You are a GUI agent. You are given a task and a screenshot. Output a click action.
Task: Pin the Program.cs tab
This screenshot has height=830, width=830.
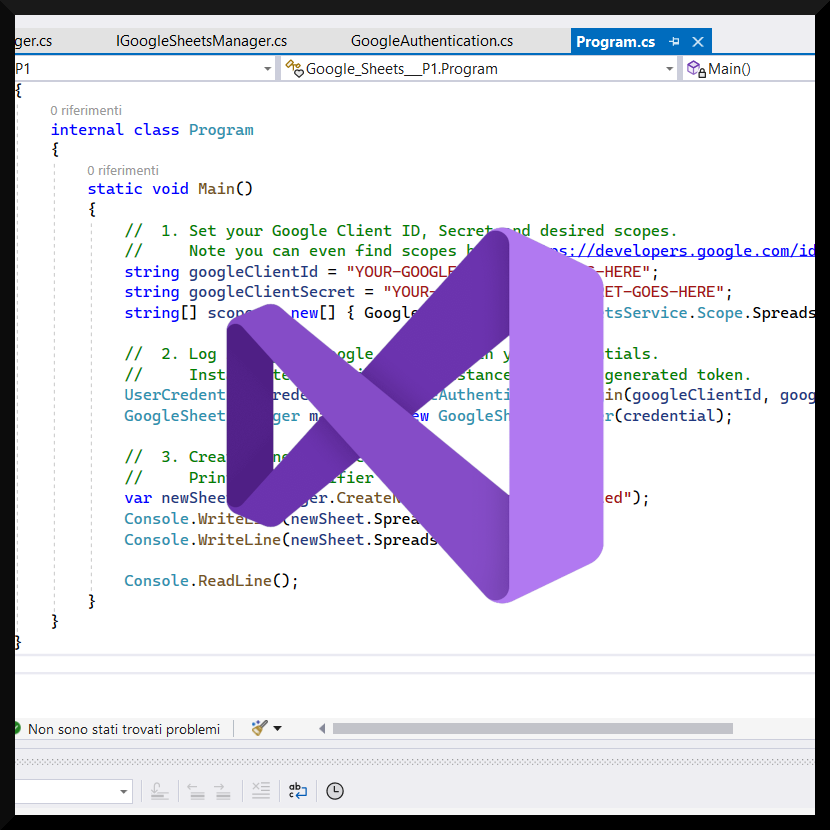[x=674, y=42]
